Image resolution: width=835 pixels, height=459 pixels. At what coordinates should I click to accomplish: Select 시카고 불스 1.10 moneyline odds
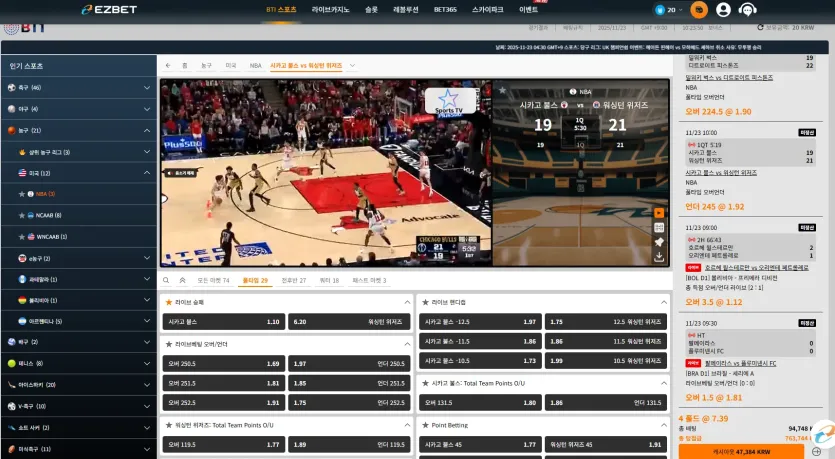[x=224, y=322]
